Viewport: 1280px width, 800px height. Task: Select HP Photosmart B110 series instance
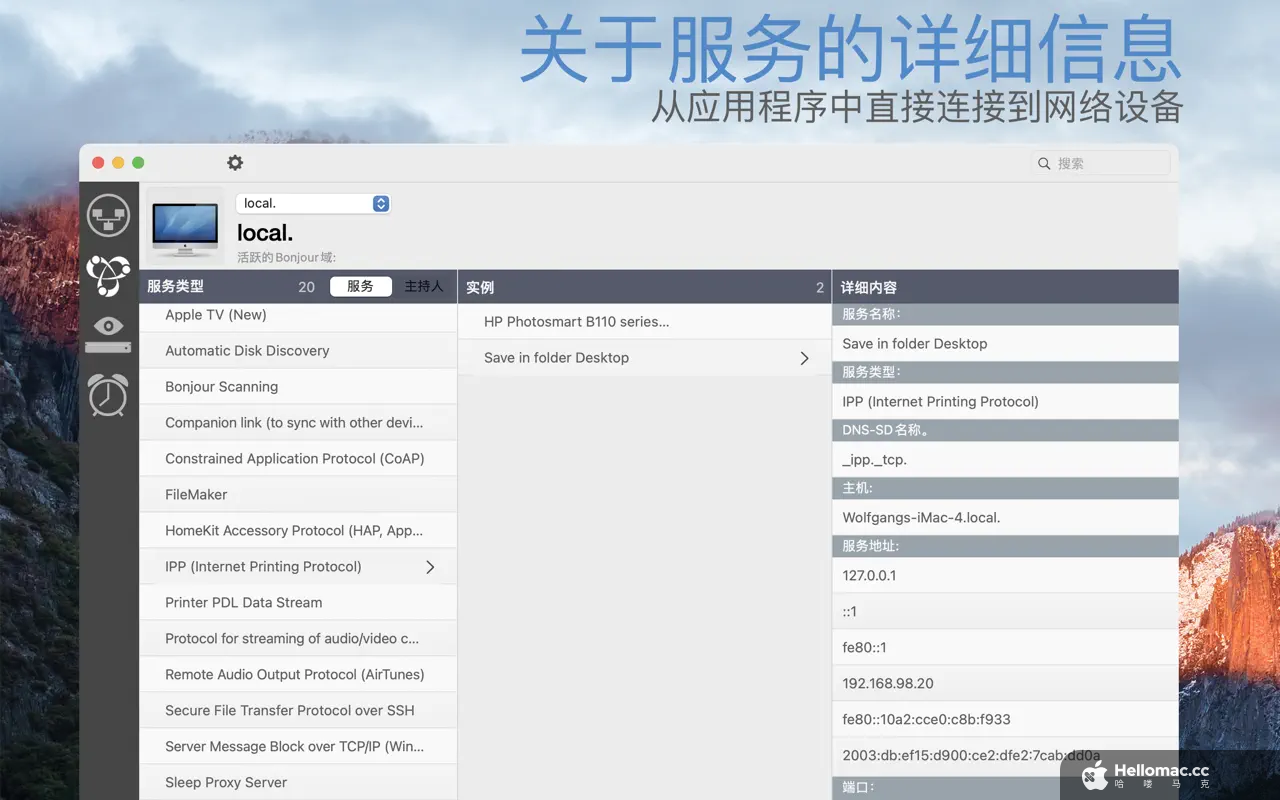(644, 322)
